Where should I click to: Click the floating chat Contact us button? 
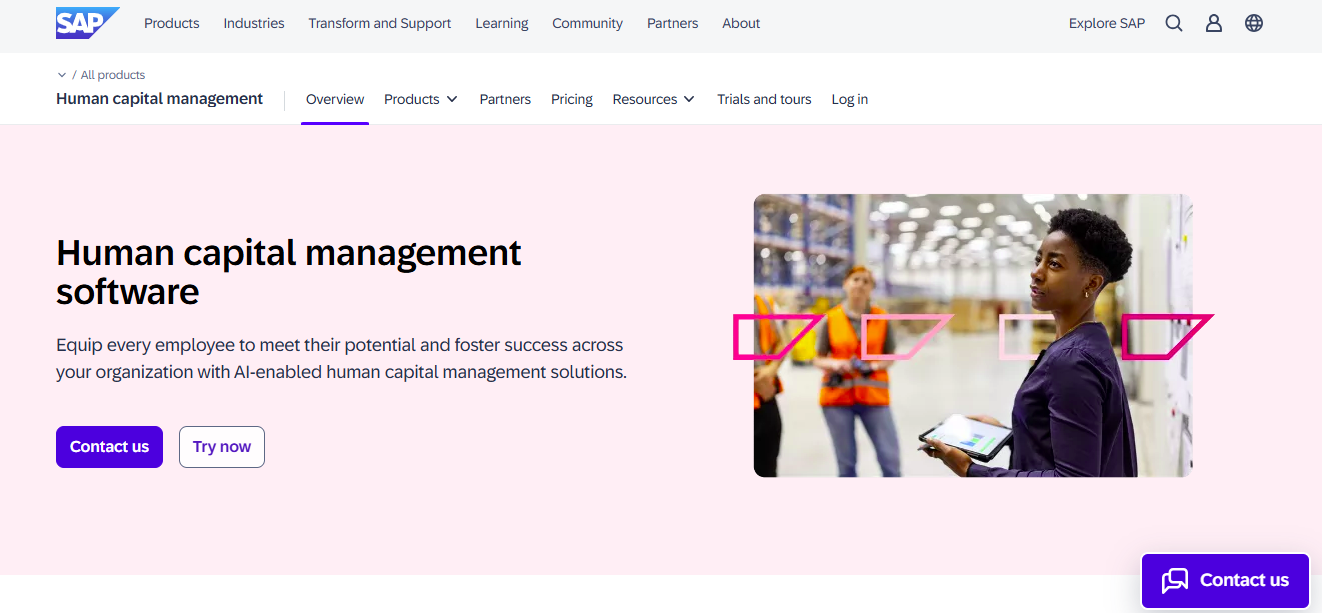point(1225,580)
